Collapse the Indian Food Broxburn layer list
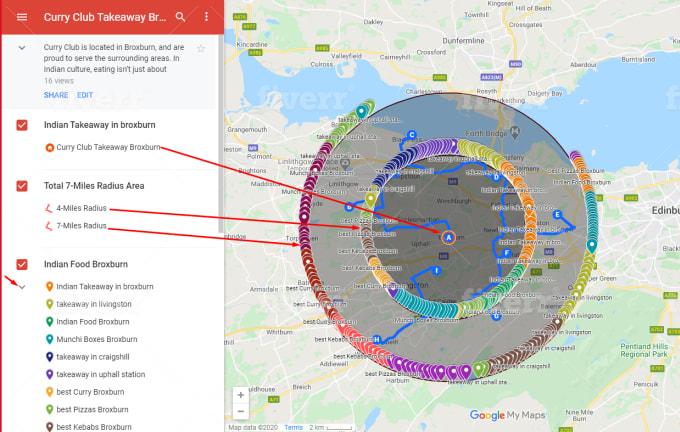Viewport: 680px width, 432px height. pos(22,287)
